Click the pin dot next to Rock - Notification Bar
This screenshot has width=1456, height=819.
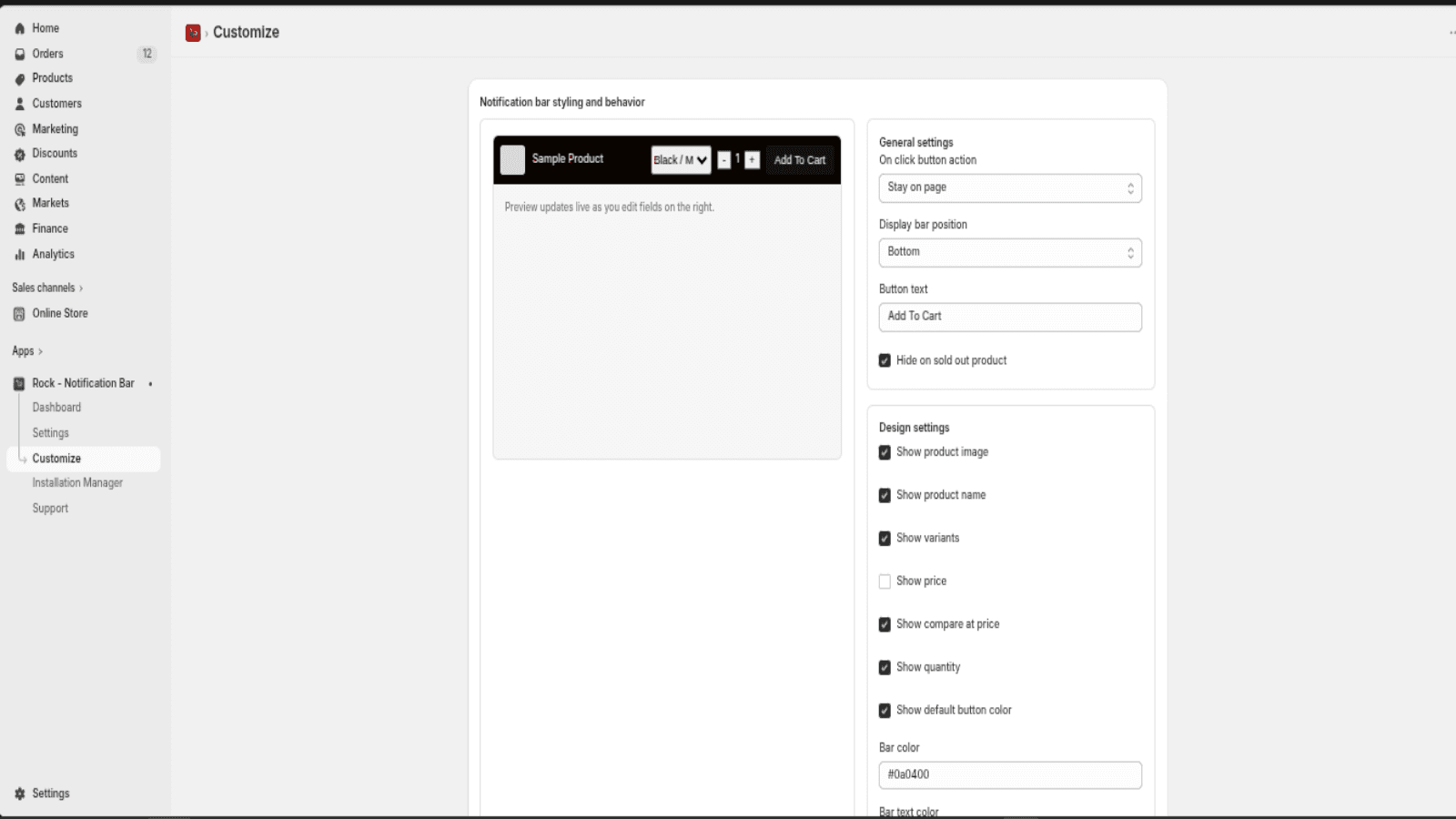tap(150, 384)
